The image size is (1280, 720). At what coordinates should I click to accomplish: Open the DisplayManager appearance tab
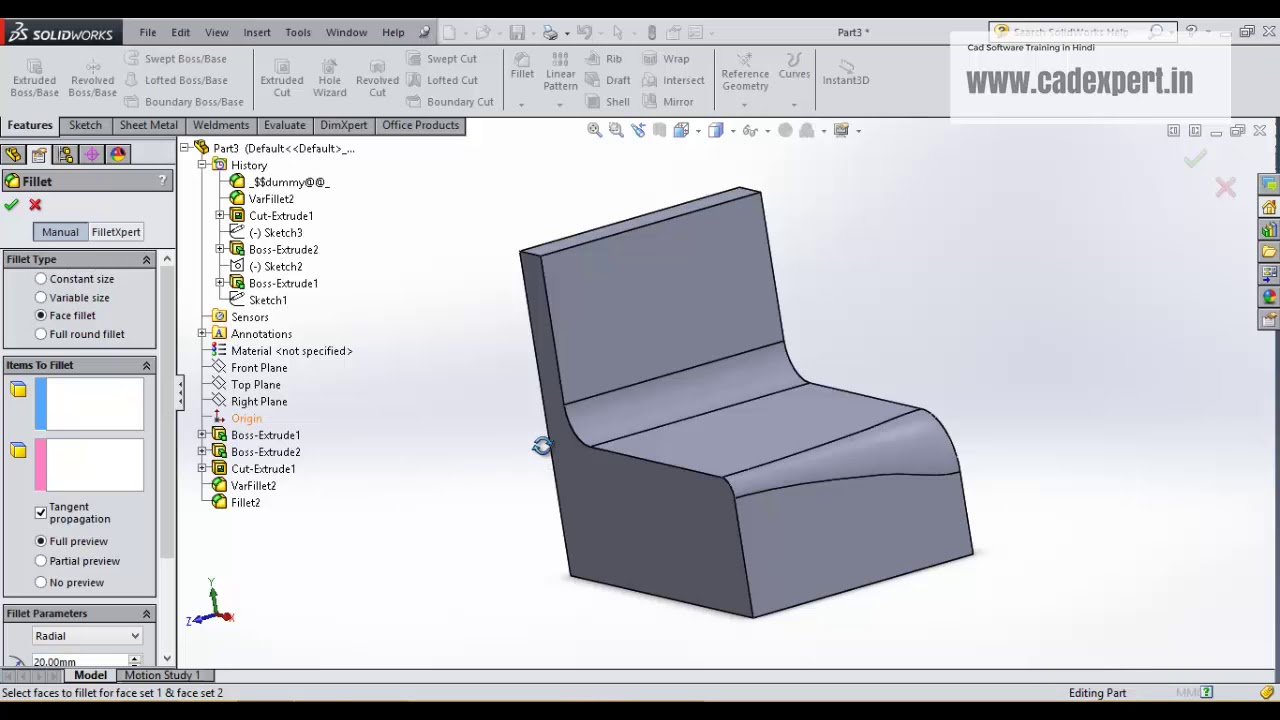pos(118,154)
